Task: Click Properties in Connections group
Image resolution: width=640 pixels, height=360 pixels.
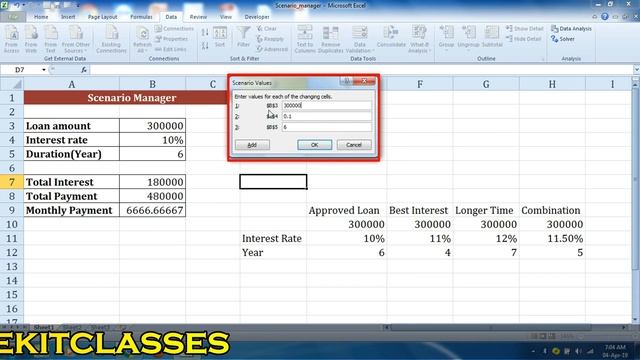Action: pyautogui.click(x=171, y=39)
